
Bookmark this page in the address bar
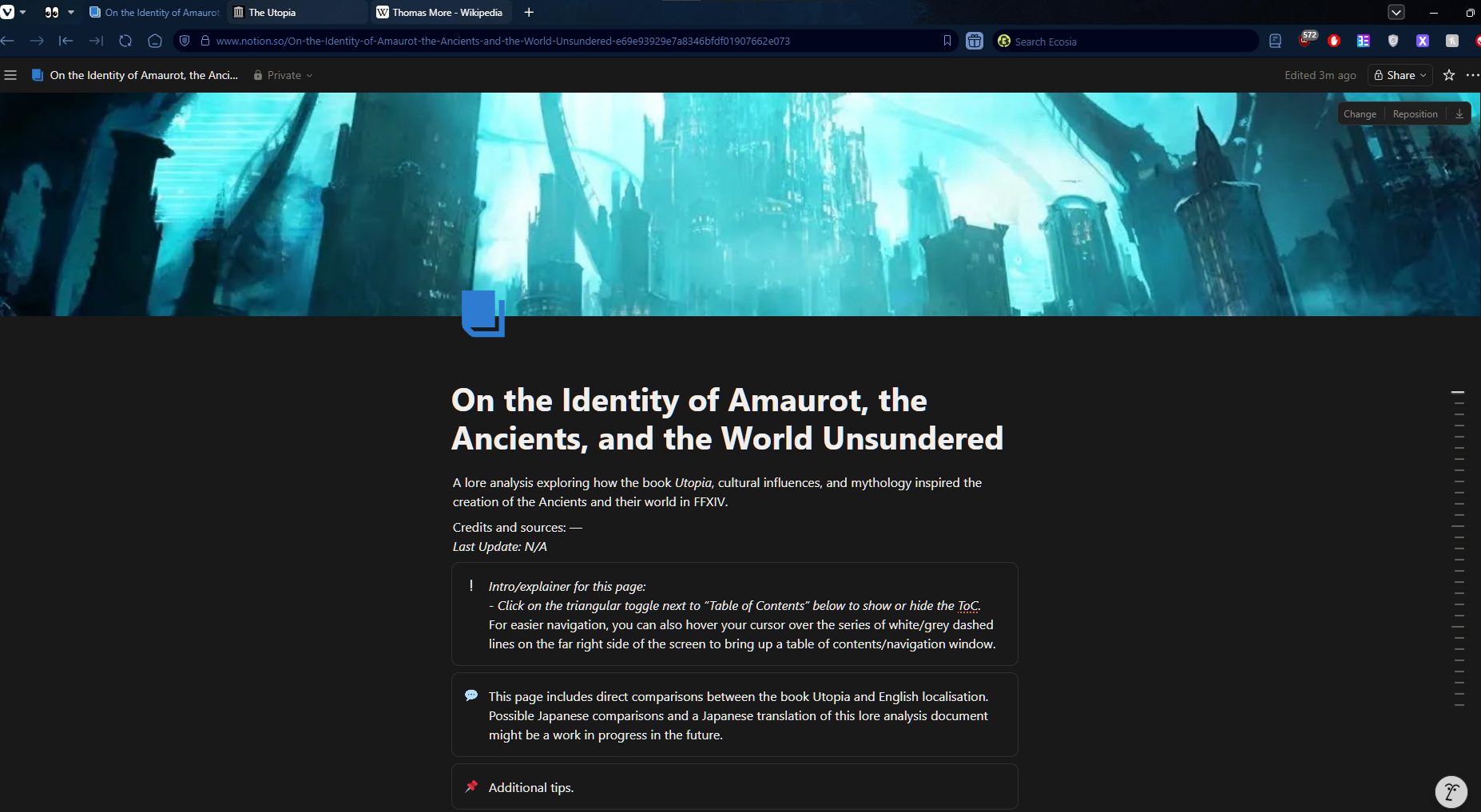pos(947,41)
